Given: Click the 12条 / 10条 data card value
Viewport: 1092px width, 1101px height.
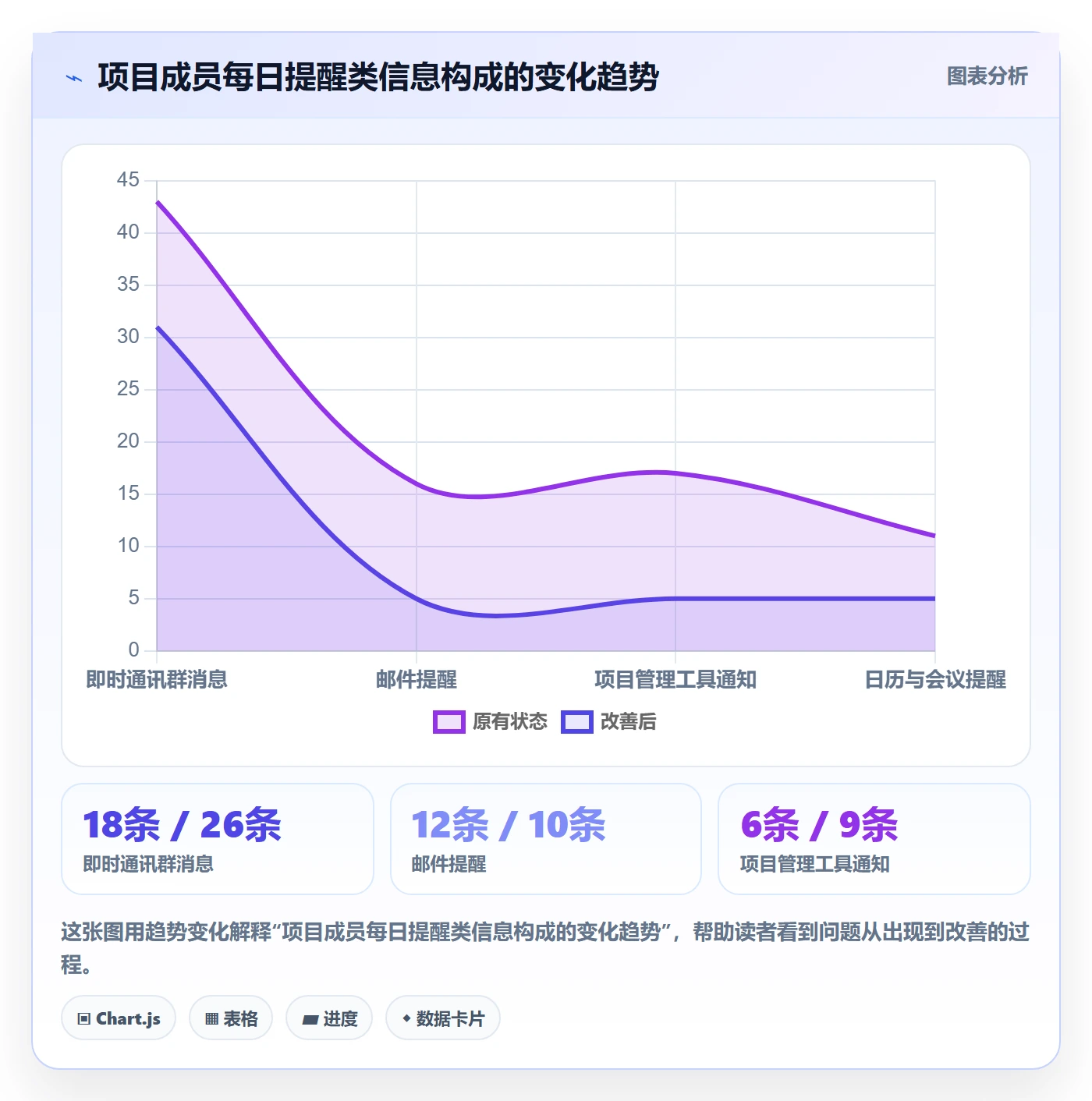Looking at the screenshot, I should (x=509, y=825).
